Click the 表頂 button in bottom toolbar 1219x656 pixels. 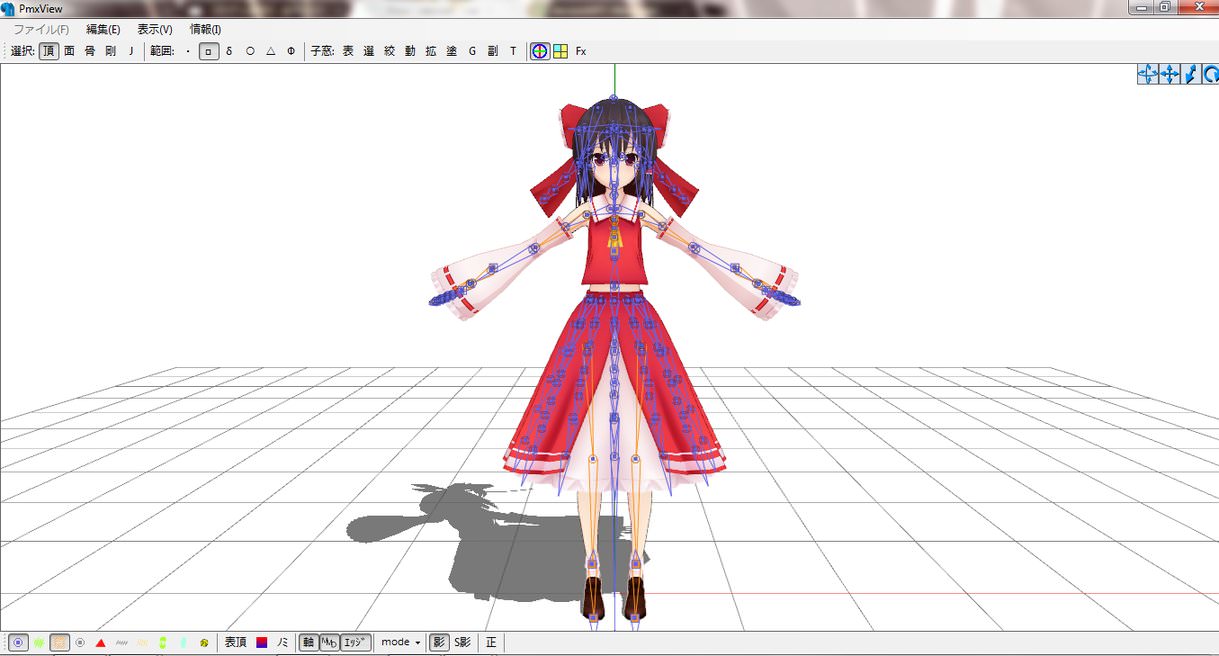pos(235,642)
